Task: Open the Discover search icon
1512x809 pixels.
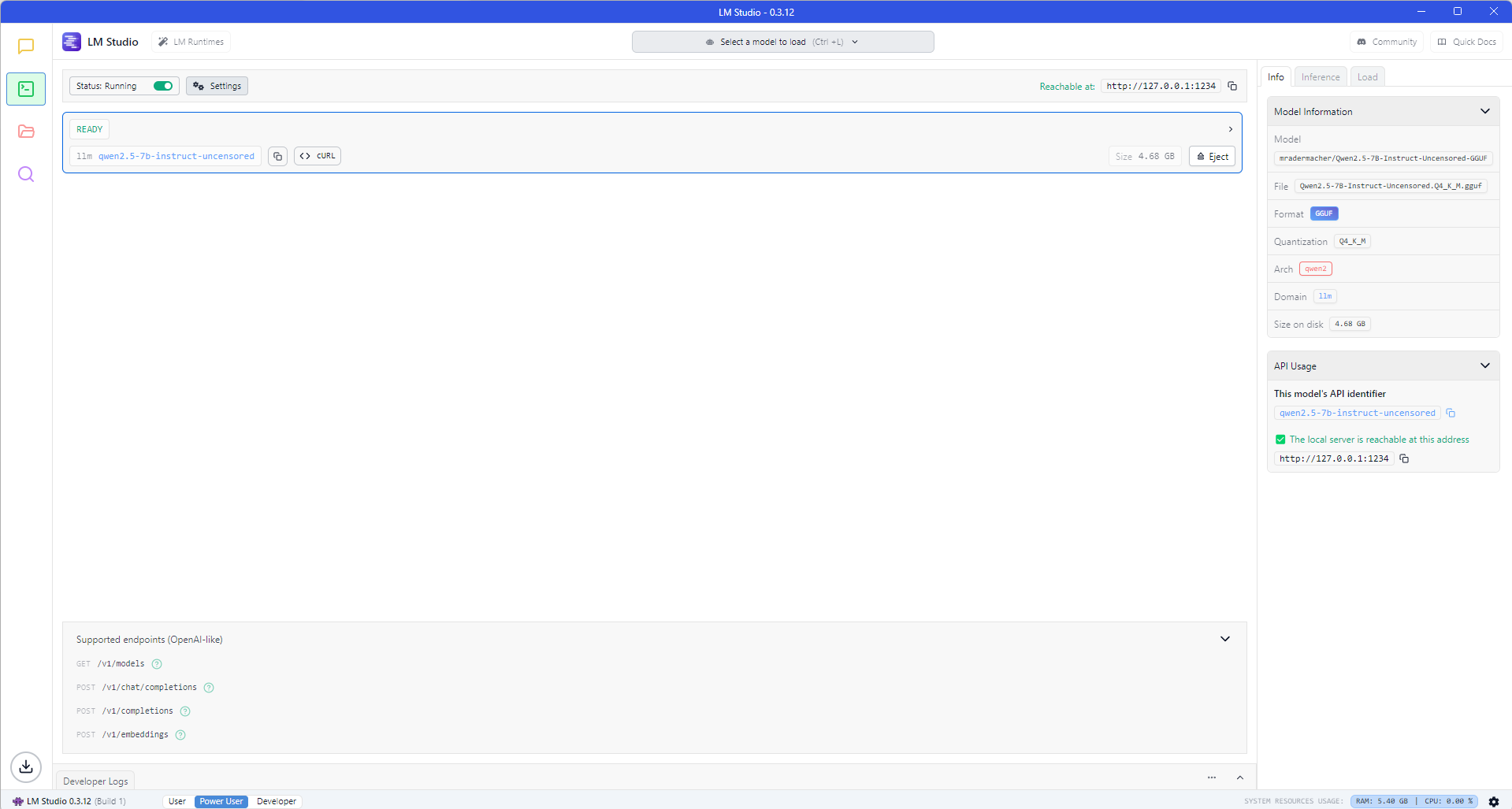Action: [x=26, y=174]
